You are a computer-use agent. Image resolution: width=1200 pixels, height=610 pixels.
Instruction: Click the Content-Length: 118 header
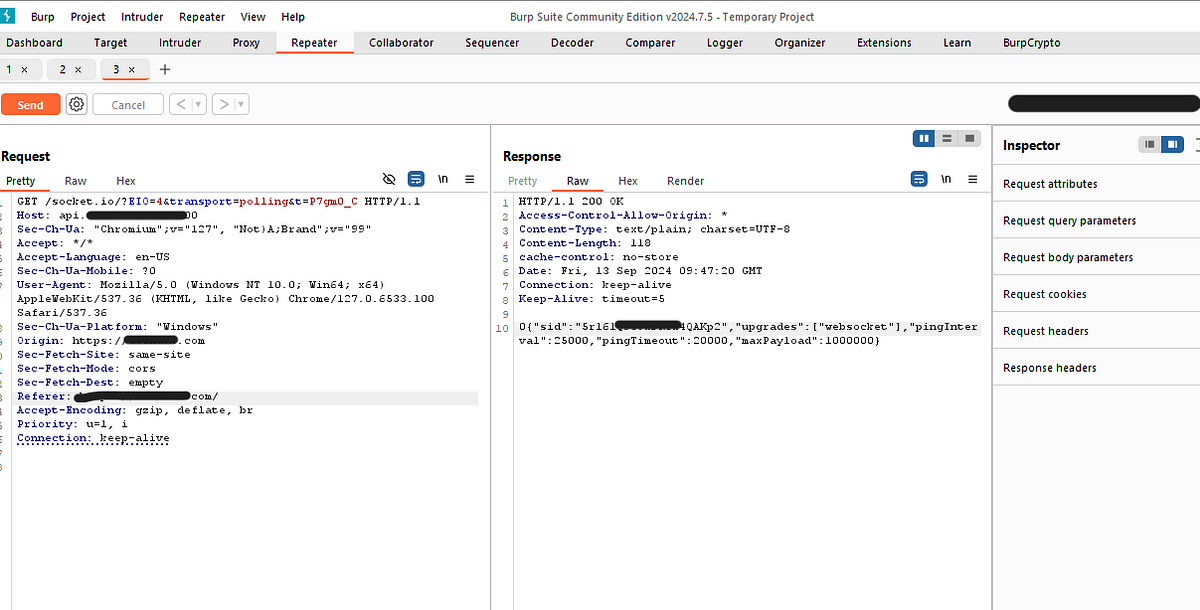click(x=585, y=243)
